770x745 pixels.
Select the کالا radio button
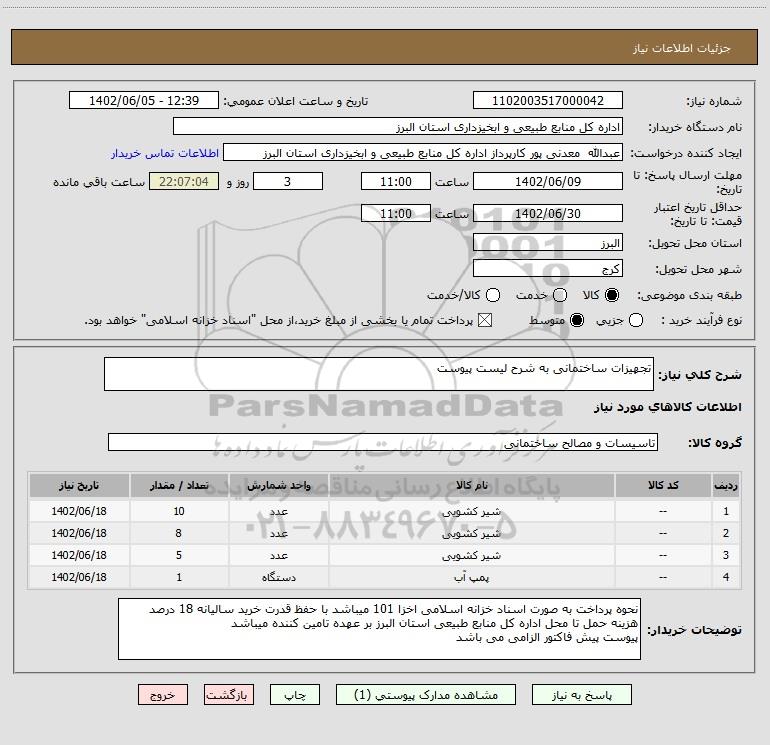[x=612, y=295]
